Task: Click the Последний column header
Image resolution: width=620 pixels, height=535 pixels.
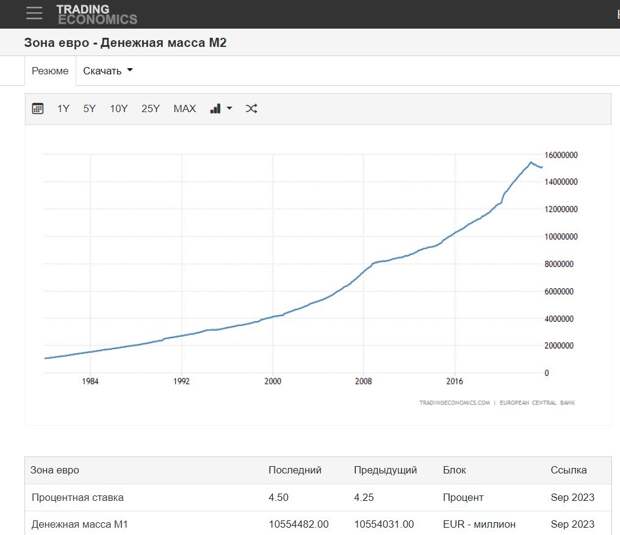Action: [x=295, y=470]
